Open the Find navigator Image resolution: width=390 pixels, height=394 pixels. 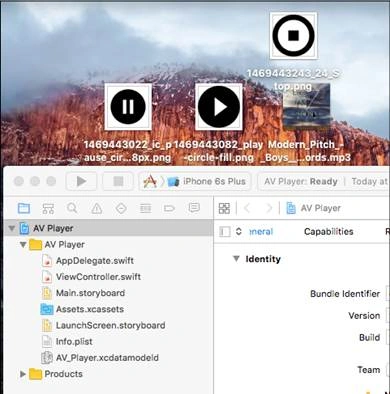click(x=72, y=209)
